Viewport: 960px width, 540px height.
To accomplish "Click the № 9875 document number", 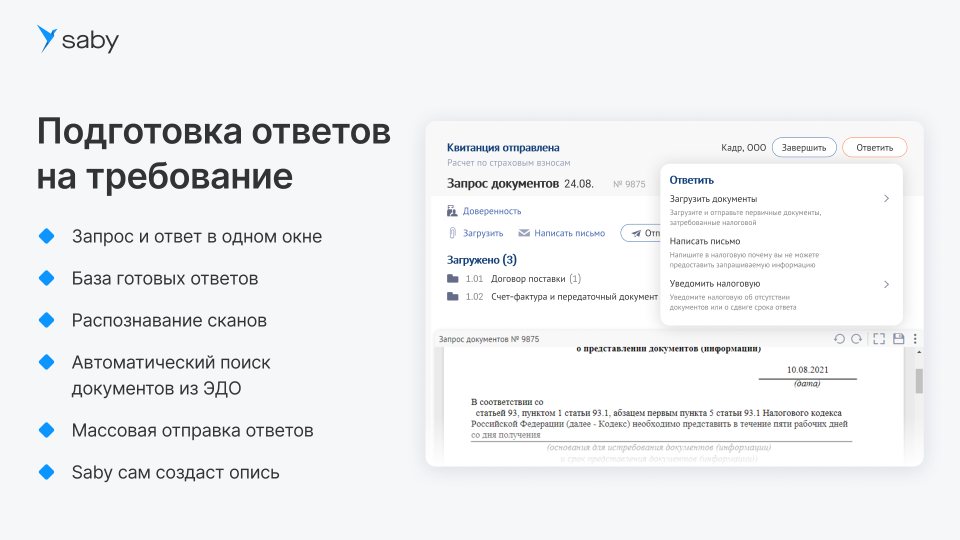I will pyautogui.click(x=629, y=184).
